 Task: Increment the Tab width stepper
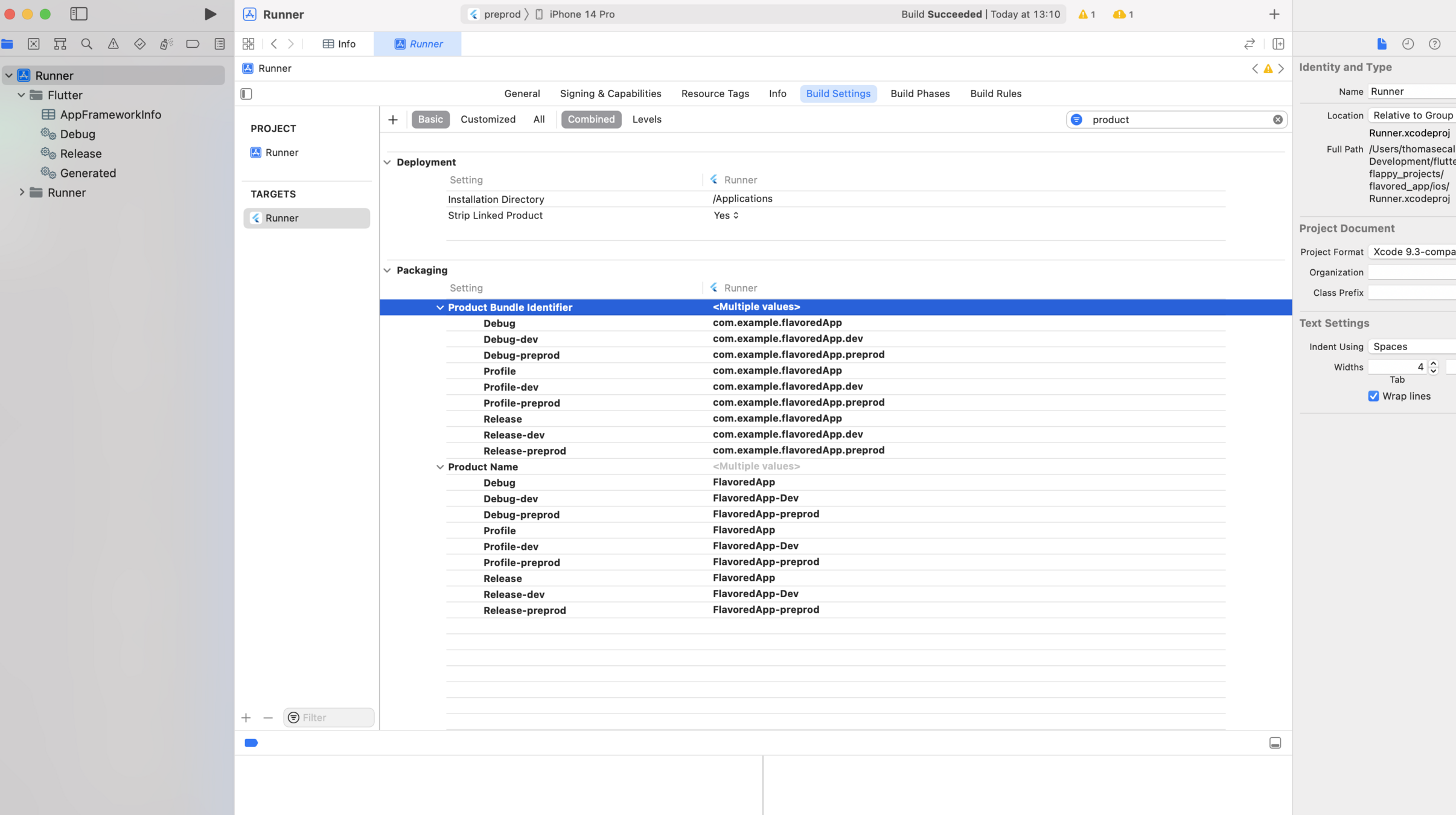click(x=1433, y=363)
